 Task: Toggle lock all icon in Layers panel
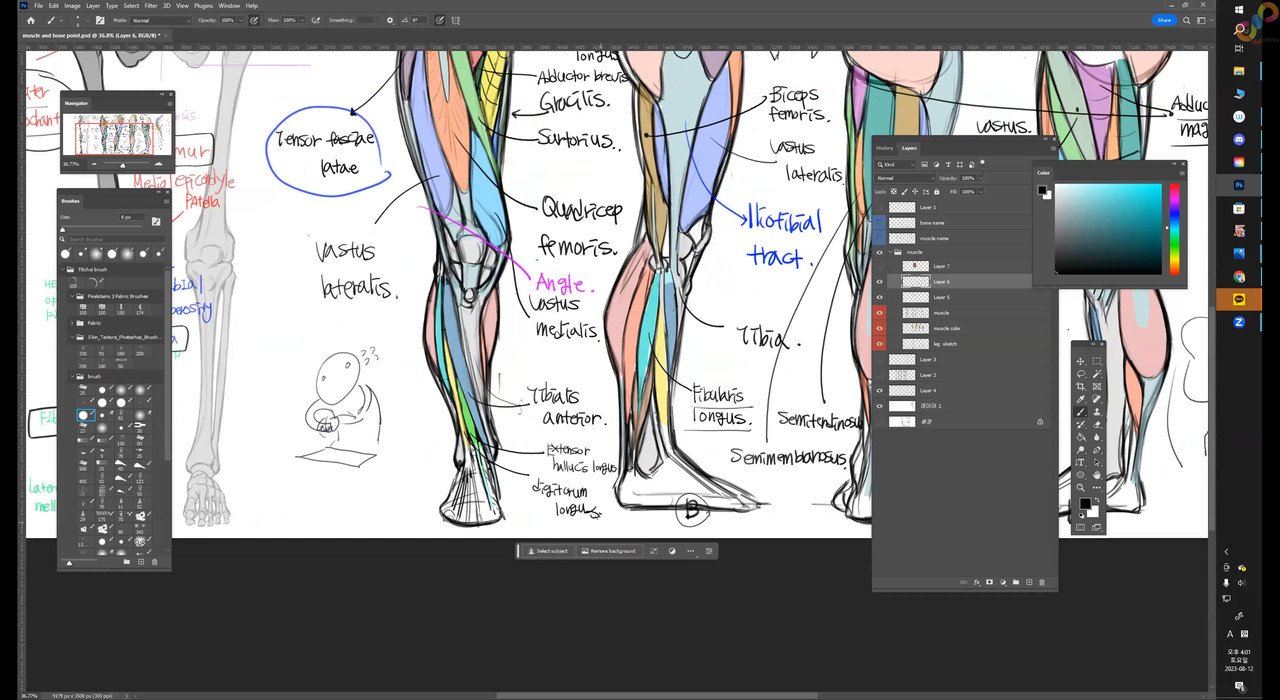click(937, 191)
